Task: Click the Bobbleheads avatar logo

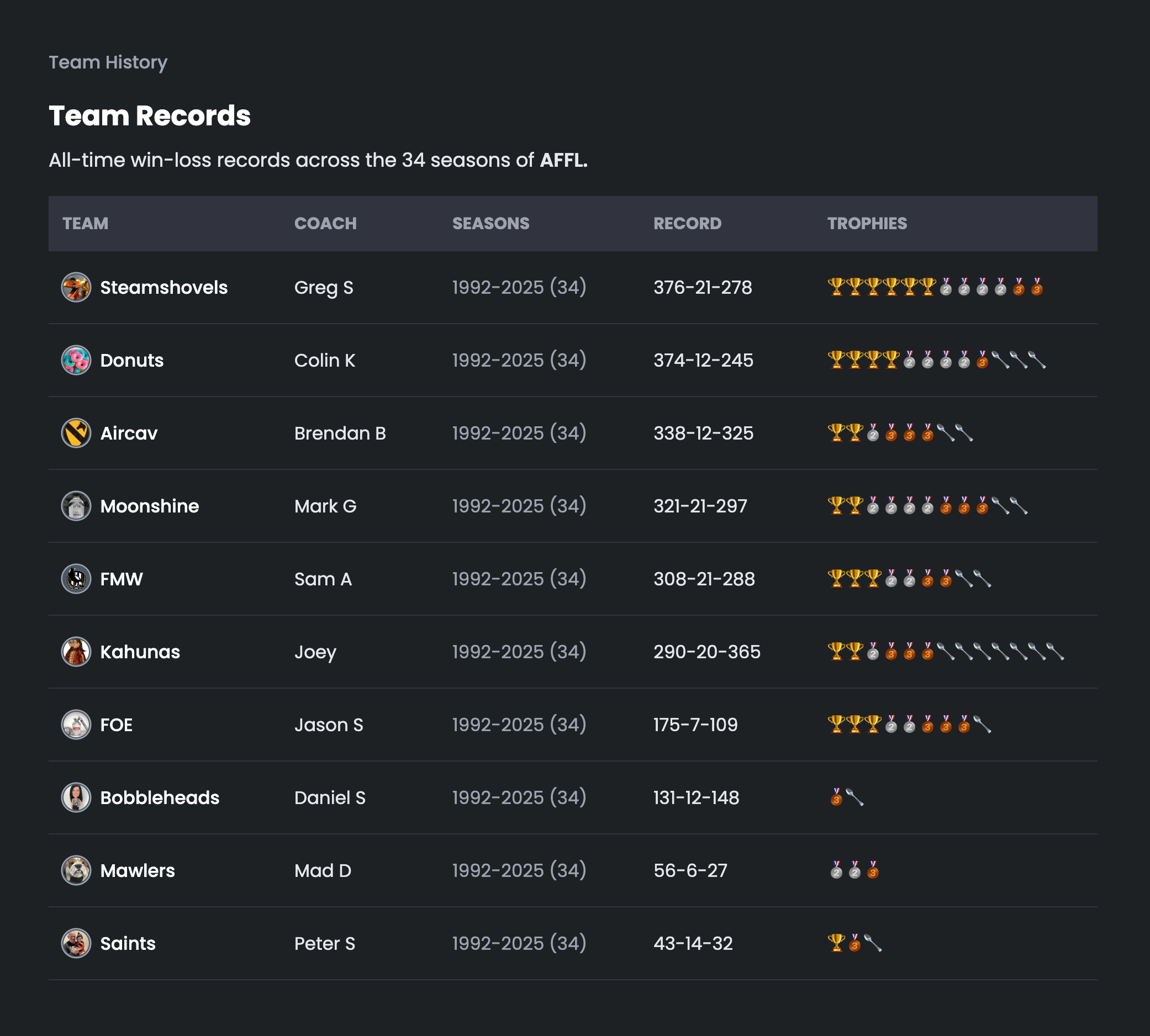Action: click(x=76, y=797)
